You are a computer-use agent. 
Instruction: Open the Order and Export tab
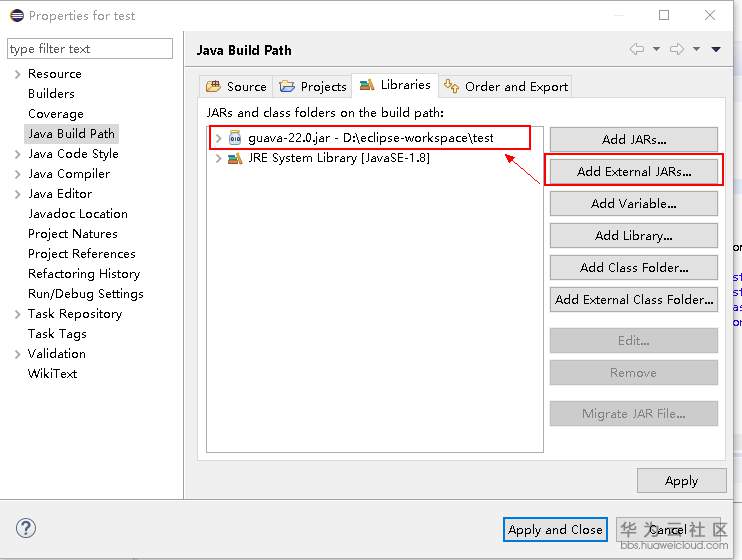tap(505, 87)
